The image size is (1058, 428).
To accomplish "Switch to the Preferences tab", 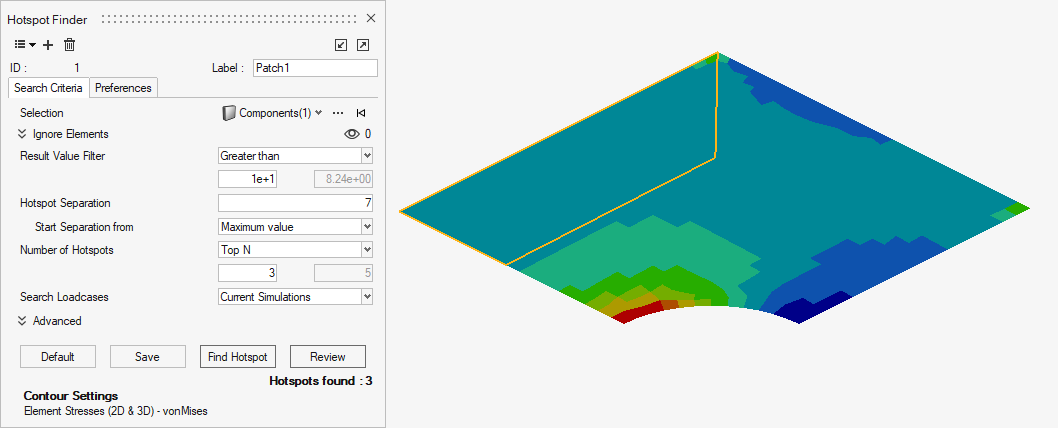I will [123, 88].
